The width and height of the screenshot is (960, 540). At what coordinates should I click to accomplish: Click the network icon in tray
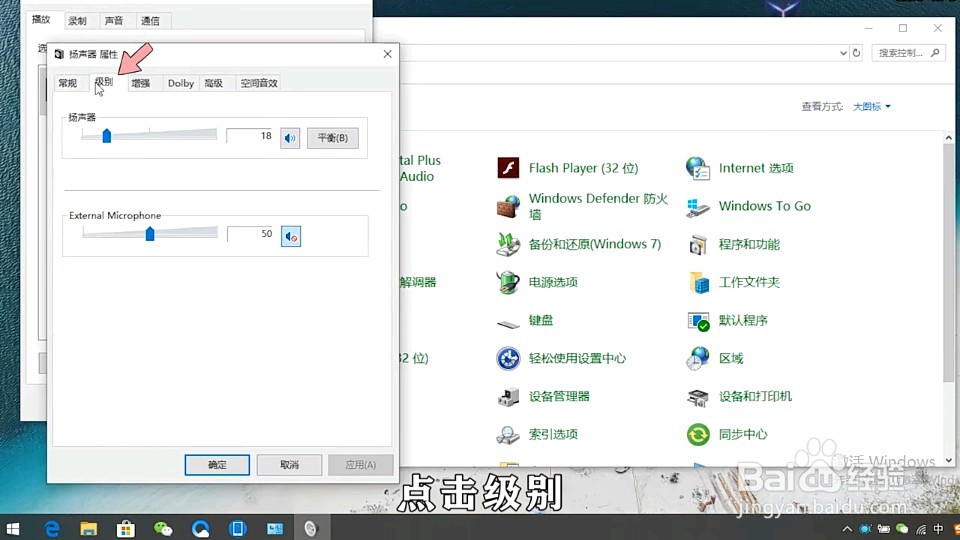click(x=921, y=529)
